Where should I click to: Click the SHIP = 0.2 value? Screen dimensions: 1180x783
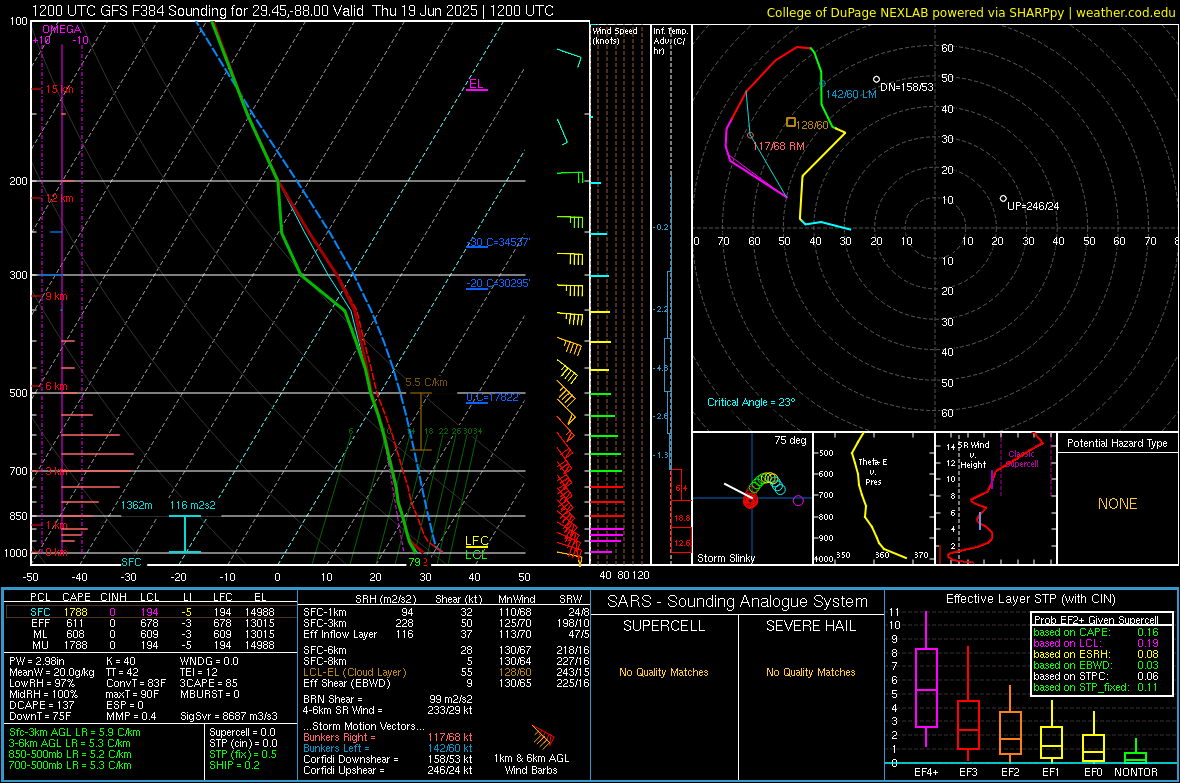[234, 765]
